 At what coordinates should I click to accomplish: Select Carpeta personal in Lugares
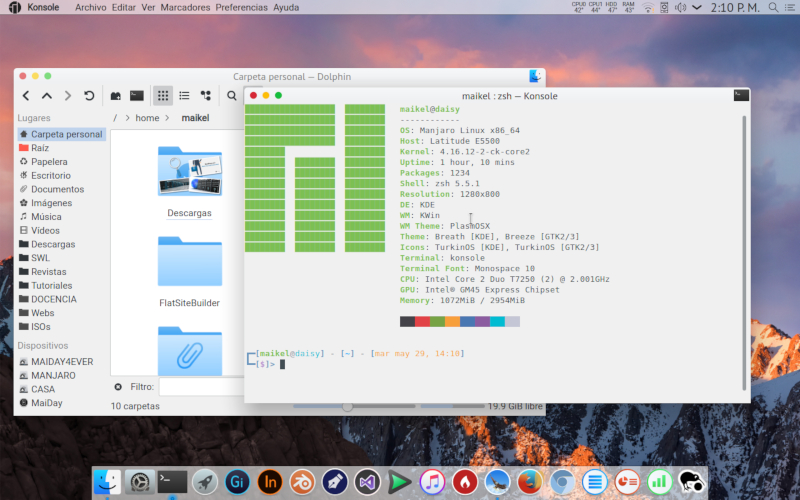click(x=61, y=134)
